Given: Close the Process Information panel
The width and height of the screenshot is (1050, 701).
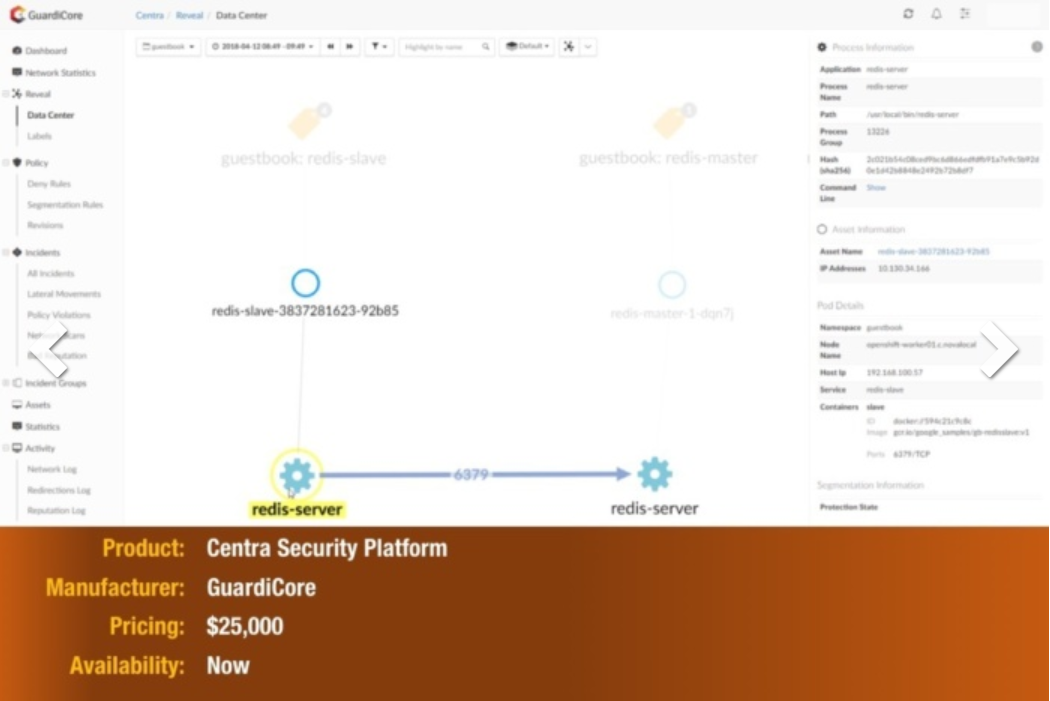Looking at the screenshot, I should click(1037, 47).
